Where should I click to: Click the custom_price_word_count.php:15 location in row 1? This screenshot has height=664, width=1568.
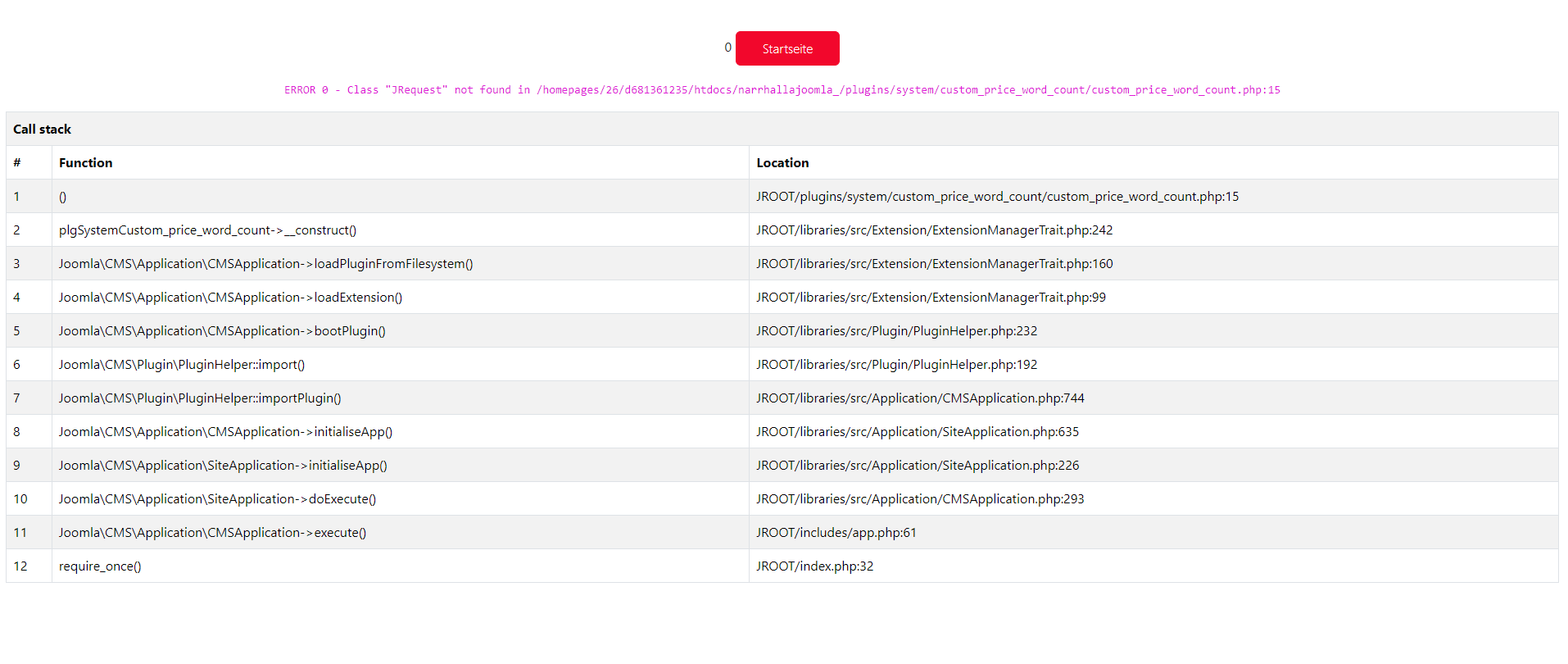click(x=997, y=197)
